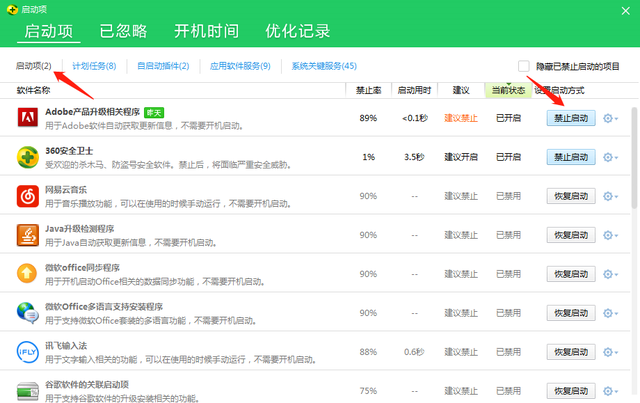Click the 微软Office多语言支持安装程序 icon
This screenshot has width=640, height=403.
point(28,313)
